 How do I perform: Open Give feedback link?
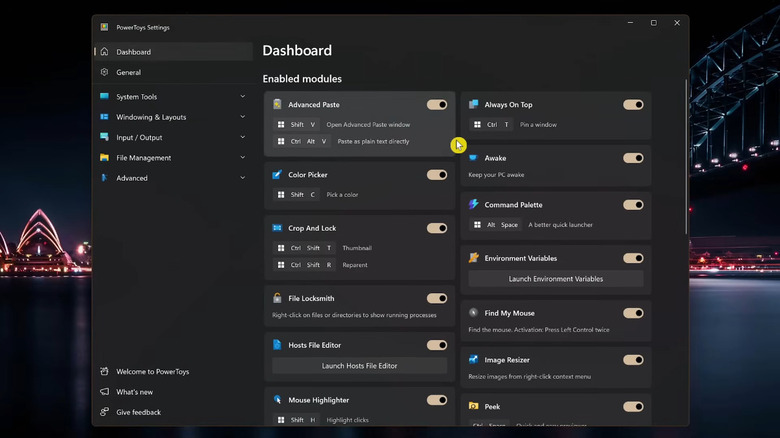pos(174,412)
